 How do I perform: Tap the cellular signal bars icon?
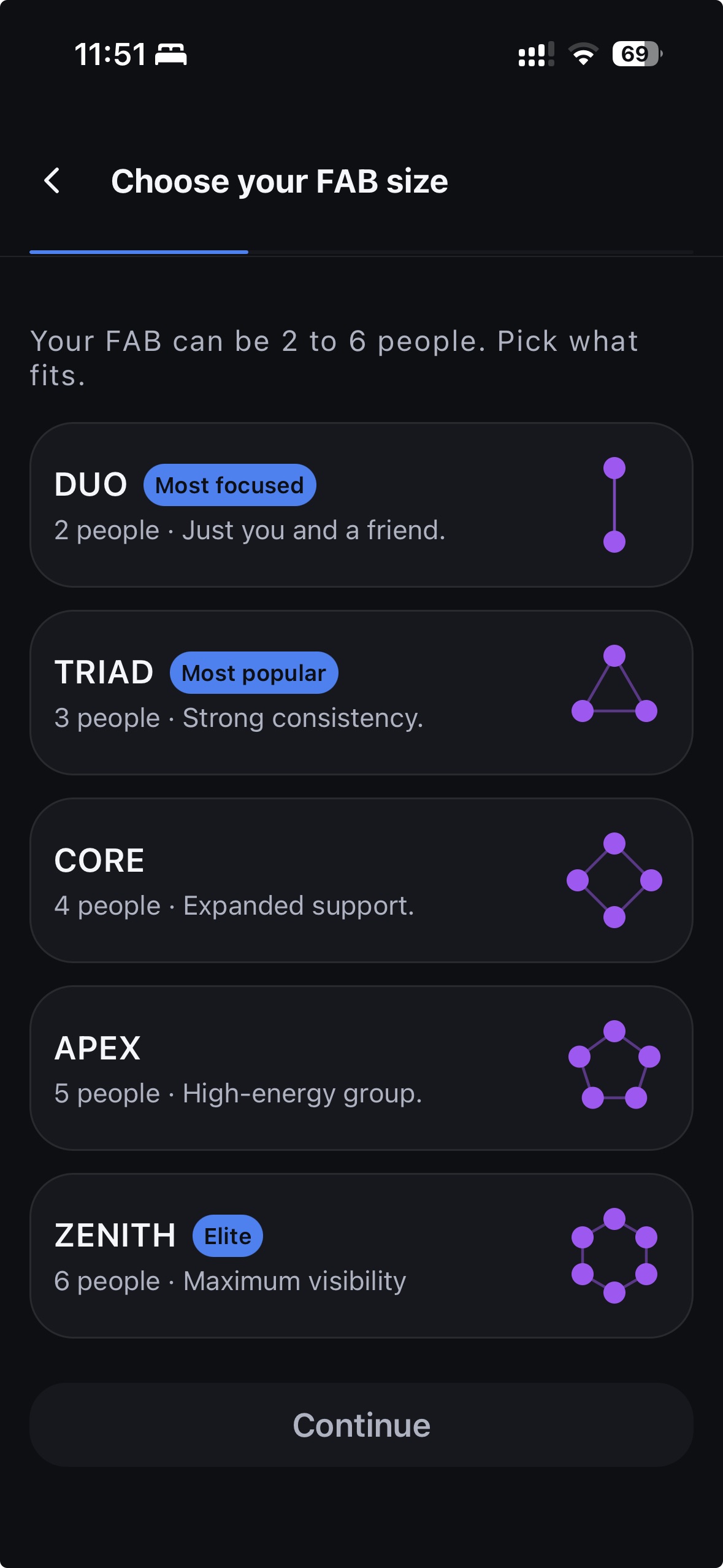point(536,54)
